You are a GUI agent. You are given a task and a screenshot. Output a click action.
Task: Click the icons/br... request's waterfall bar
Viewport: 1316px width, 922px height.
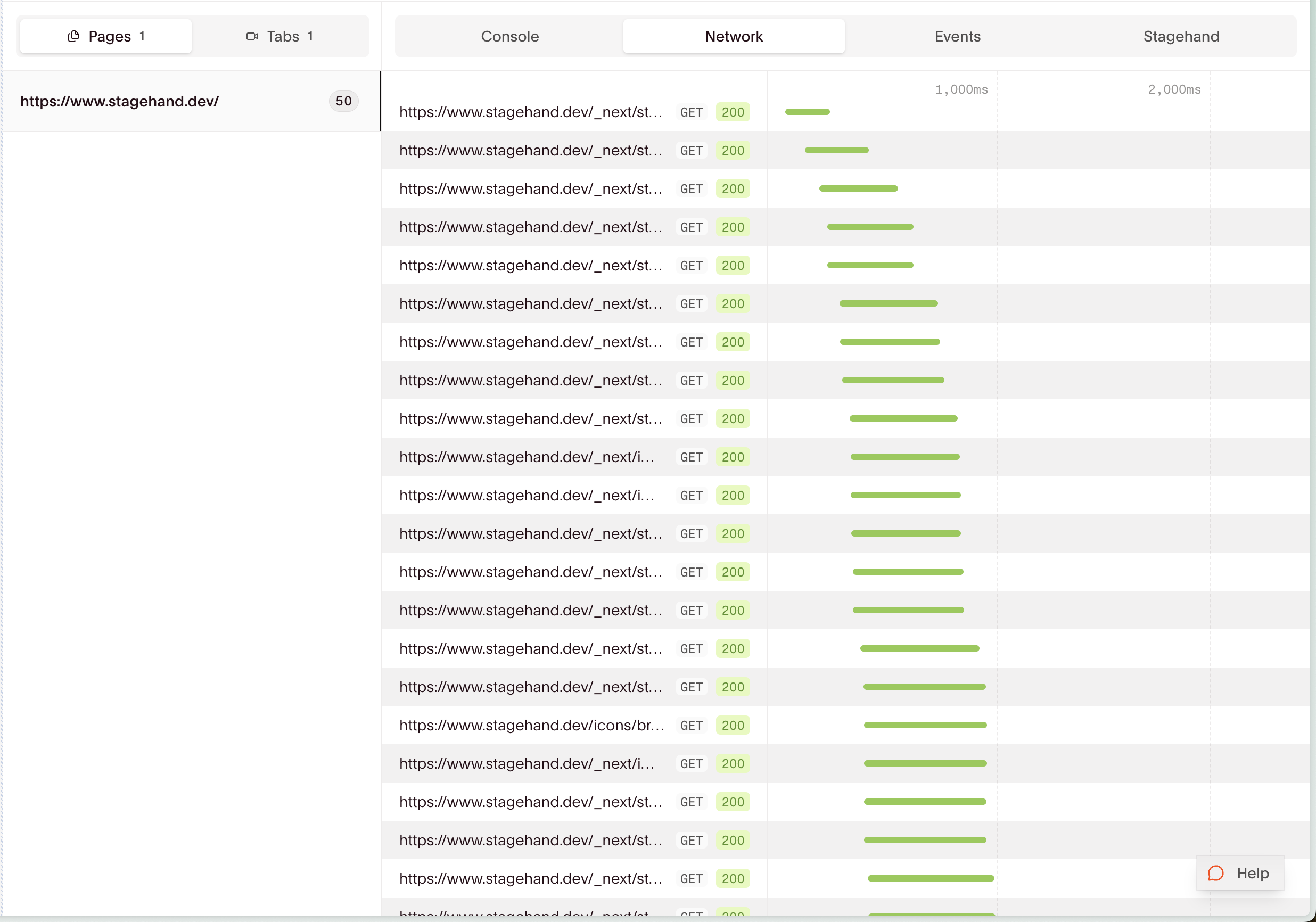click(x=925, y=725)
